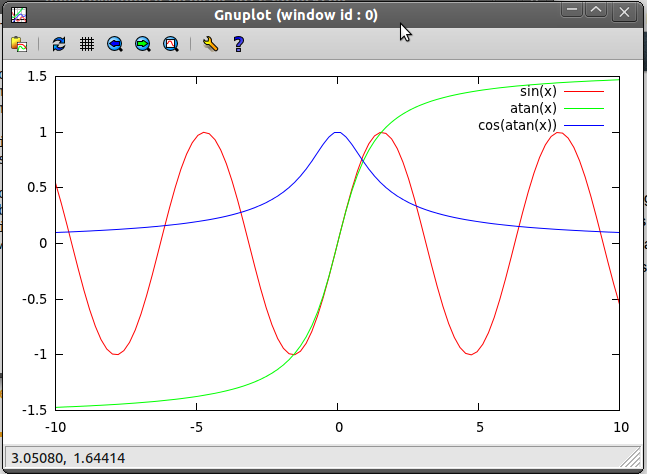Click the blue cos(atan(x)) legend line sample
Screen dimensions: 647x474
tap(583, 125)
